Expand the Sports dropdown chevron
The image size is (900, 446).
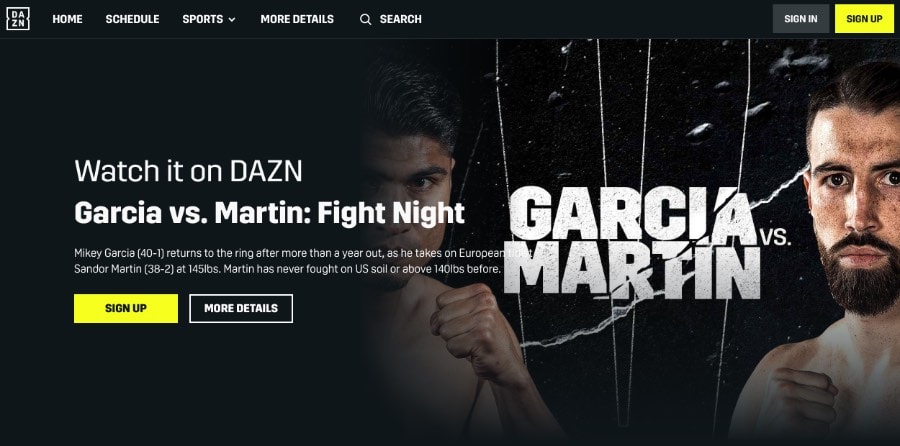(232, 20)
